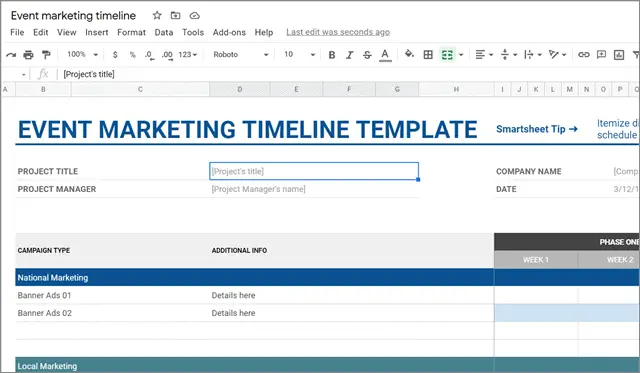Screen dimensions: 640x373
Task: Select column D header
Action: tap(240, 89)
